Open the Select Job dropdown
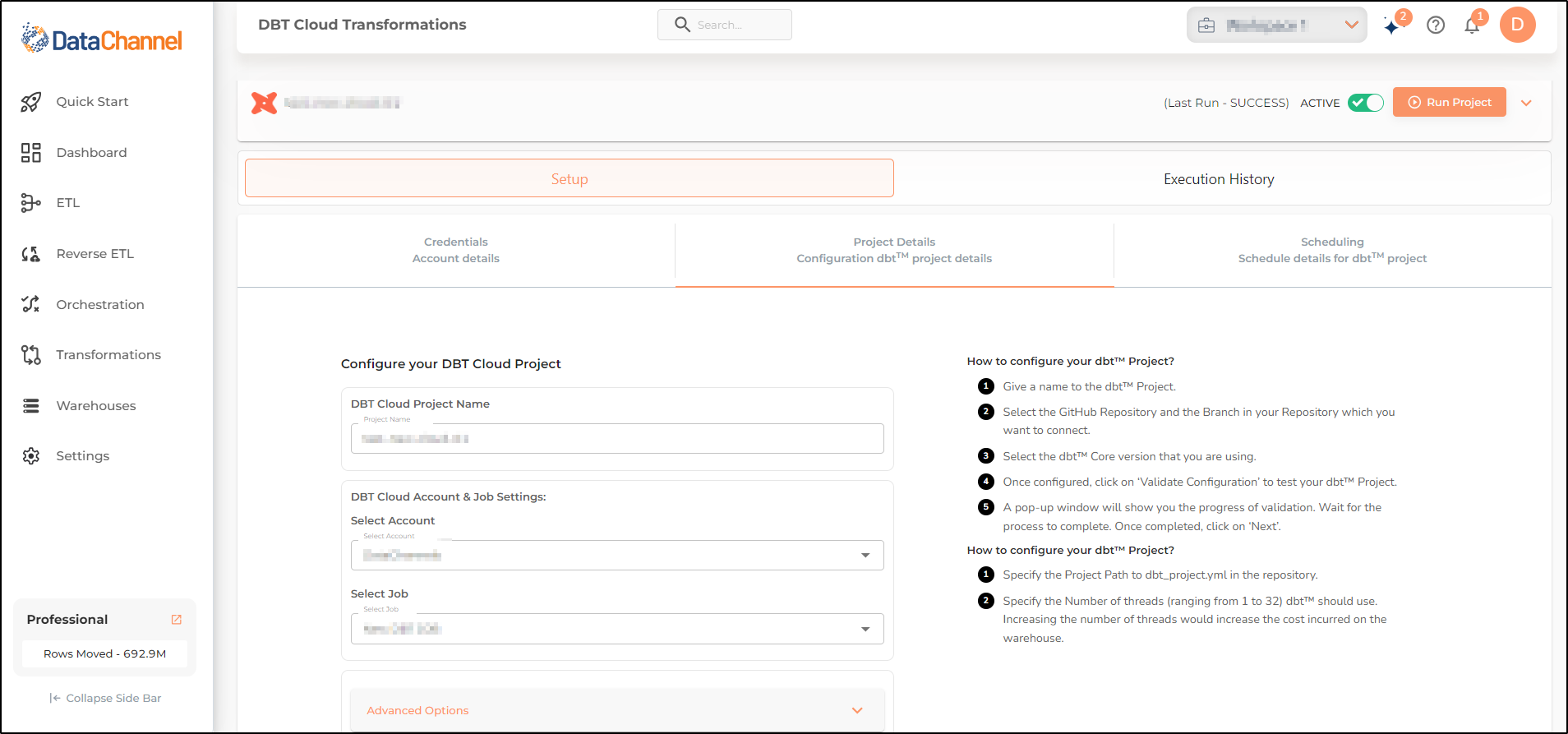Viewport: 1568px width, 734px height. (617, 629)
